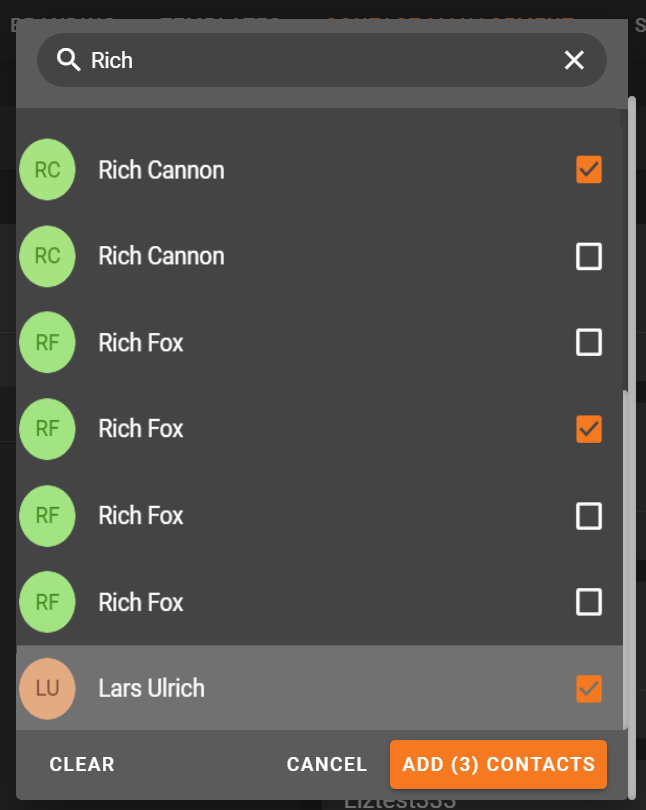Check the first Rich Fox checkbox

click(589, 343)
